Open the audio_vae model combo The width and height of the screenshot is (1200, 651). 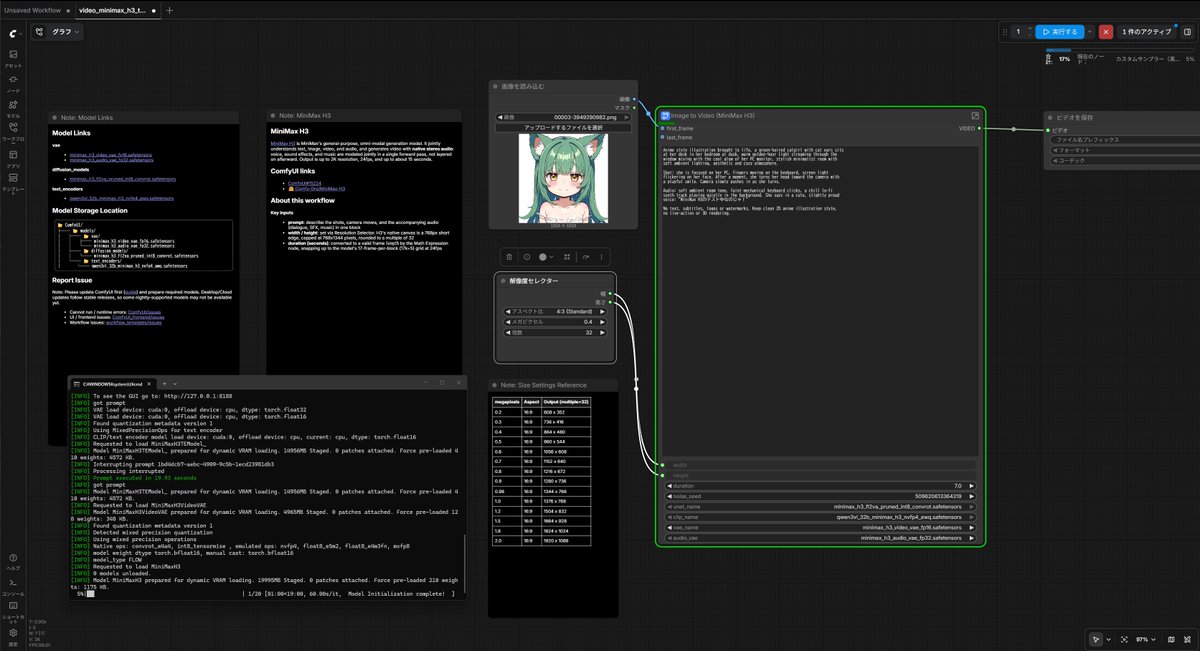coord(821,538)
